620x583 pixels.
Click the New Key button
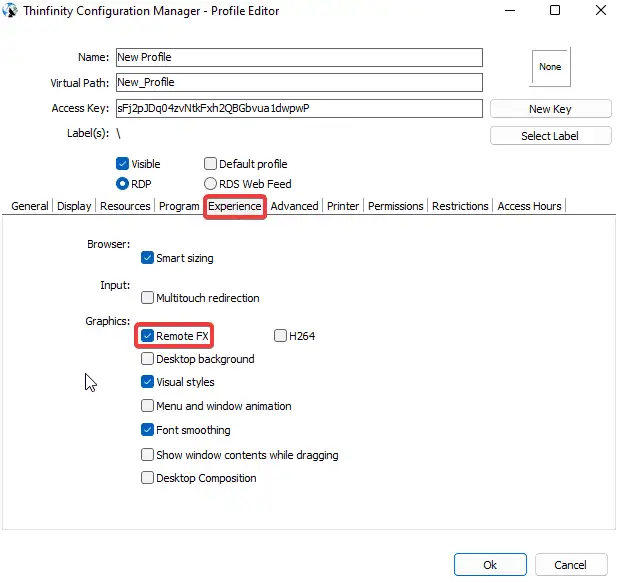coord(550,109)
